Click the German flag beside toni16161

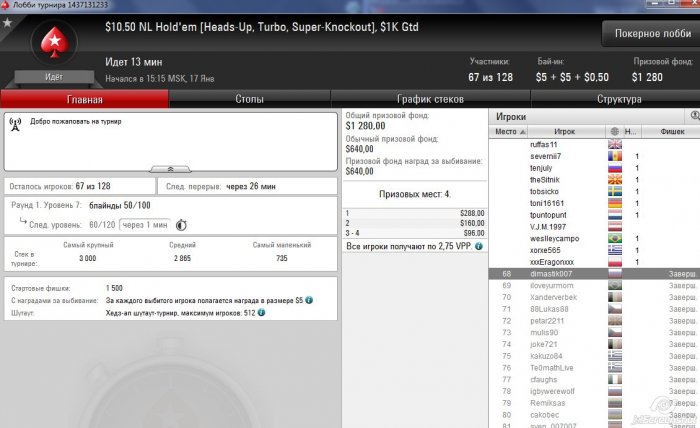pos(615,203)
